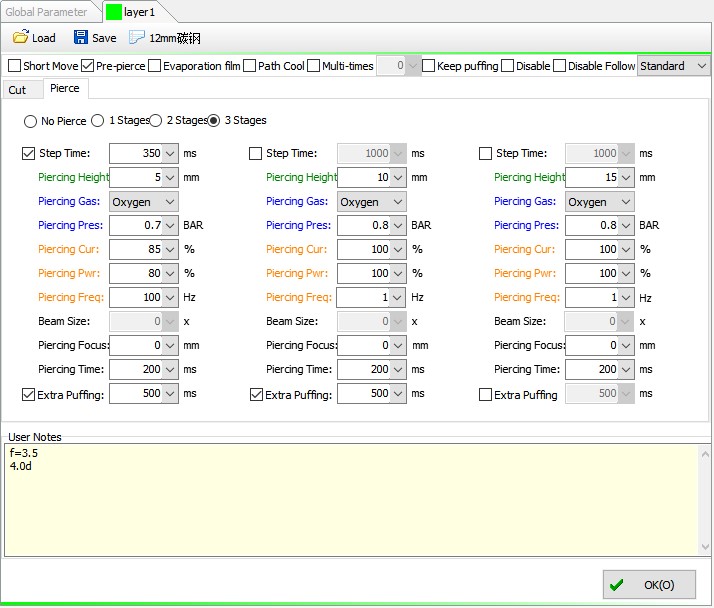Click the Save button
The width and height of the screenshot is (714, 608).
coord(95,37)
